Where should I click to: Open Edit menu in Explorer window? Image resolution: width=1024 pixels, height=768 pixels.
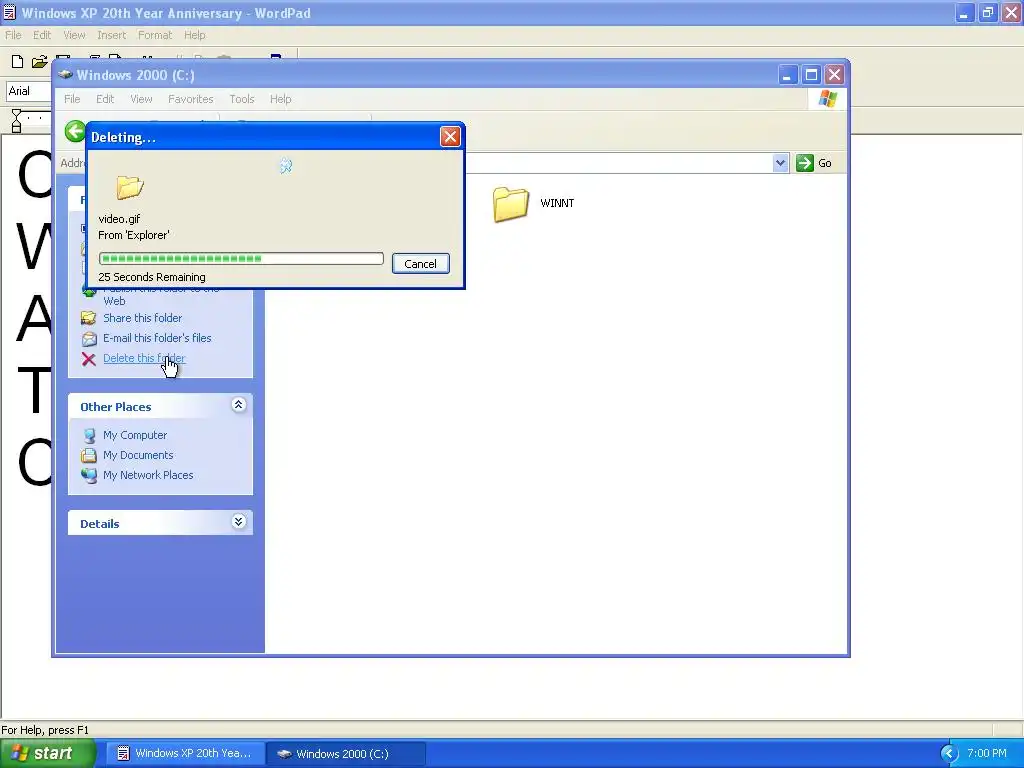click(105, 99)
